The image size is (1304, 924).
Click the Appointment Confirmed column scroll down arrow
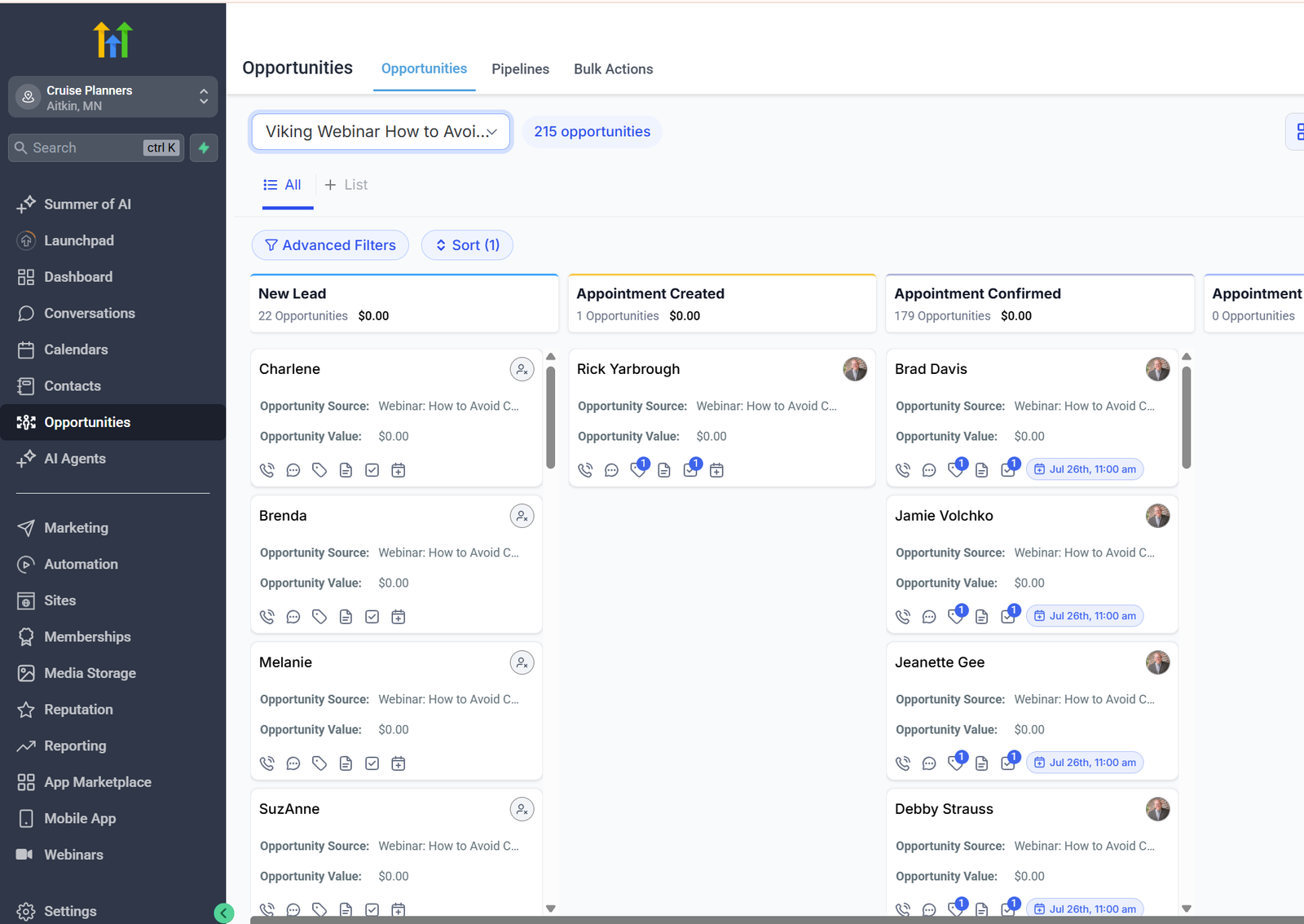[x=1187, y=909]
